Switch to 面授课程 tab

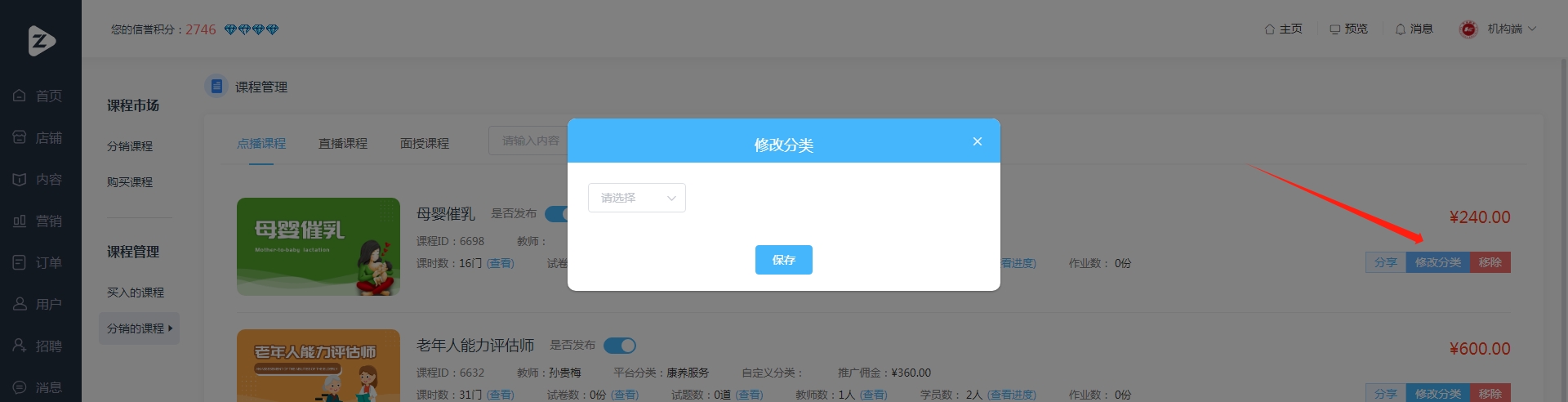click(425, 143)
